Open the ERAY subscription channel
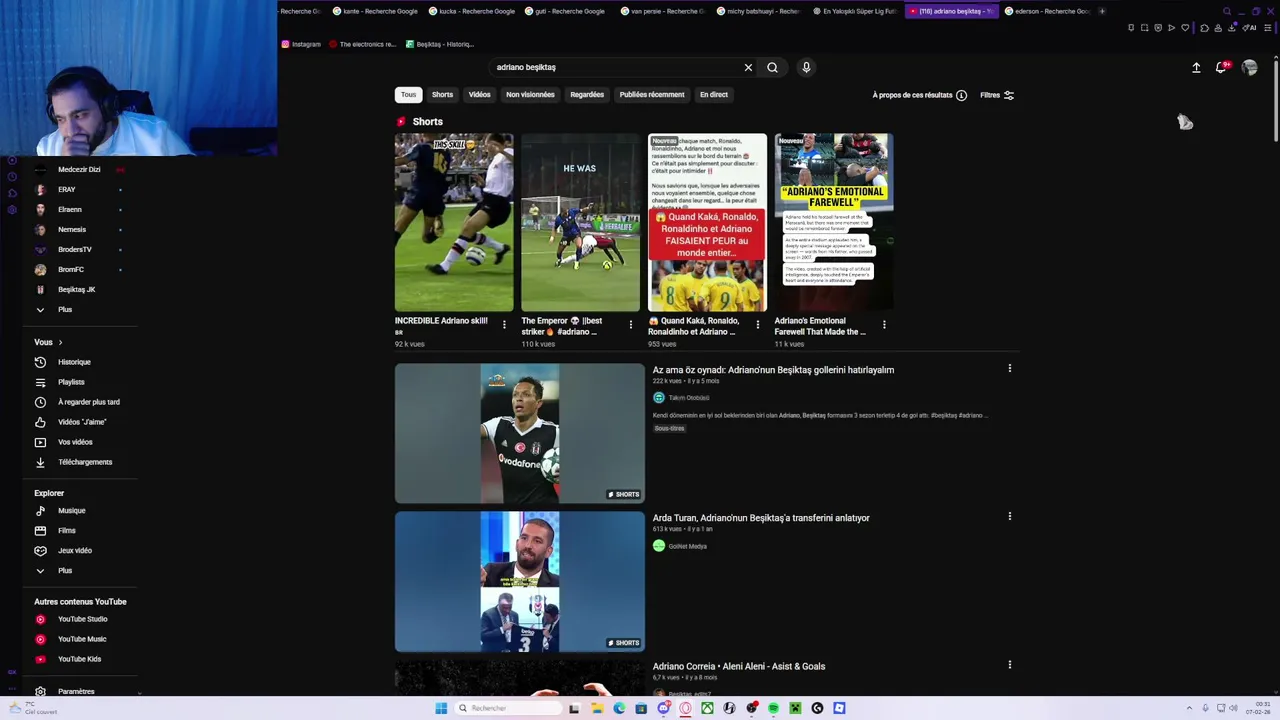 (67, 189)
